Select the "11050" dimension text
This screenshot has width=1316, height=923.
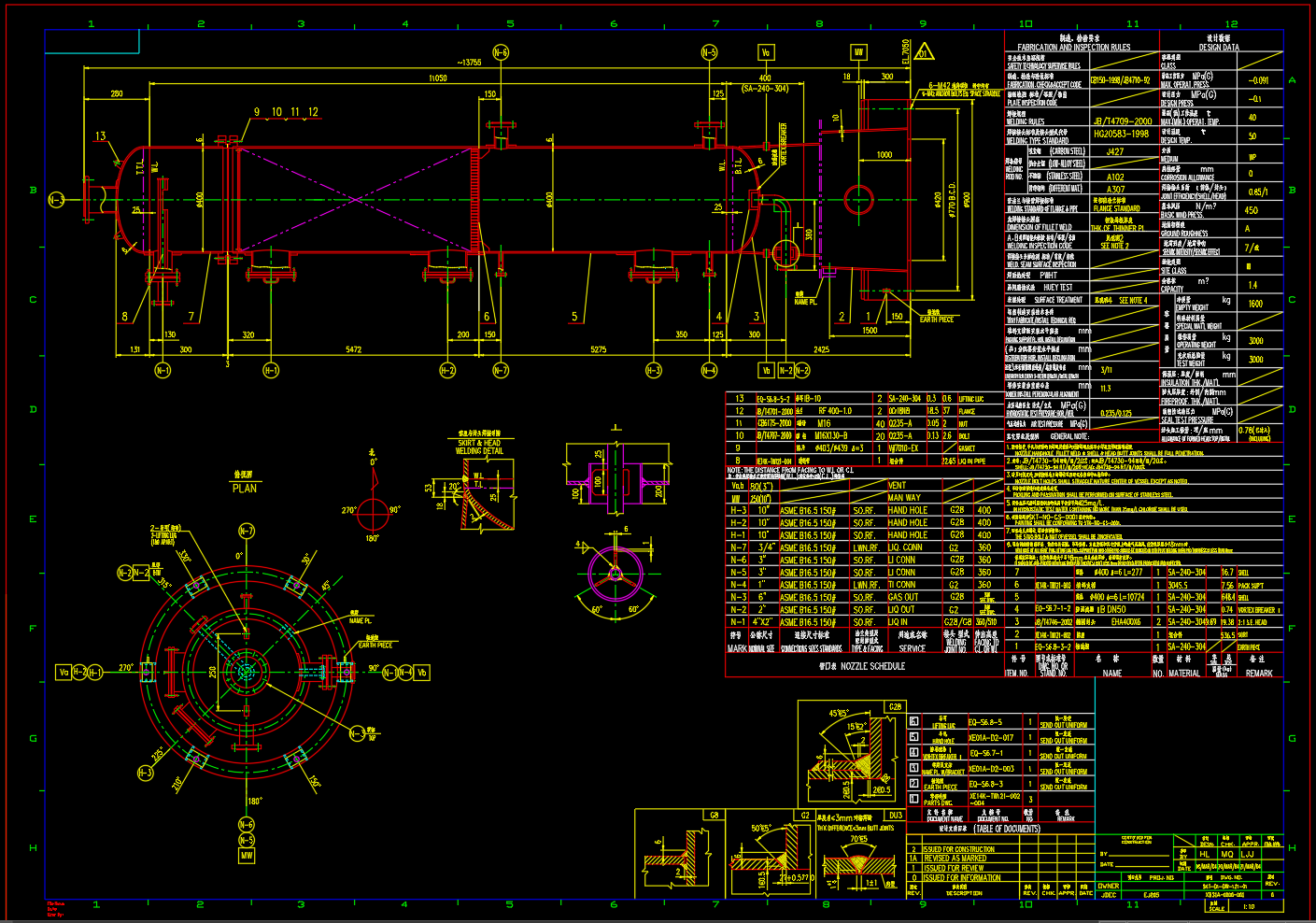tap(437, 78)
